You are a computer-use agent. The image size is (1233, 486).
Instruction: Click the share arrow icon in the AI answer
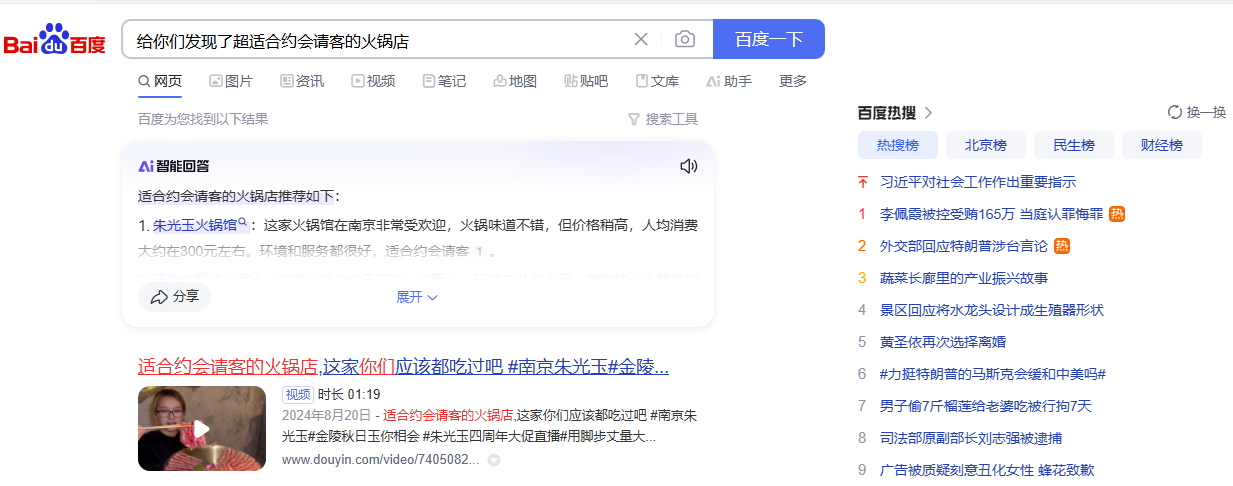(x=158, y=297)
